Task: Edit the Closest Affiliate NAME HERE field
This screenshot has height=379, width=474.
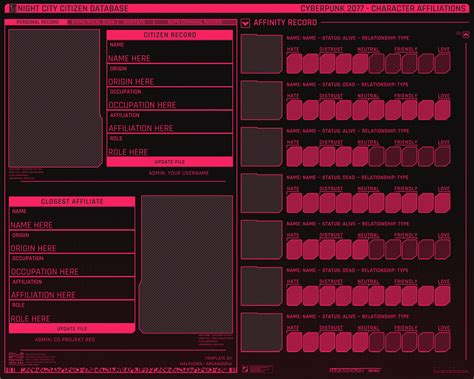Action: (x=72, y=219)
